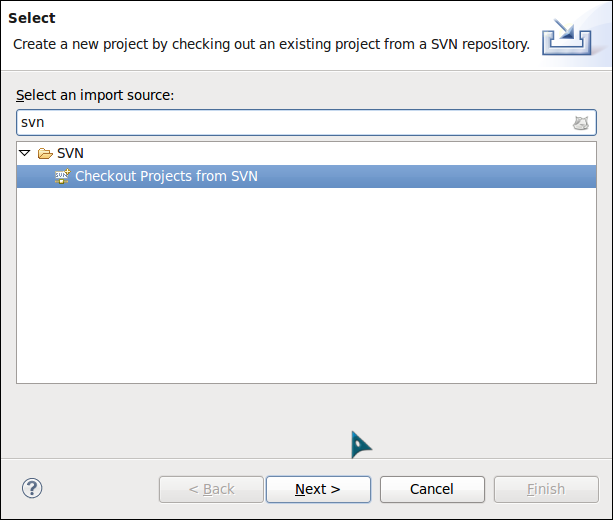Click the import wizard banner icon
613x520 pixels.
click(566, 37)
